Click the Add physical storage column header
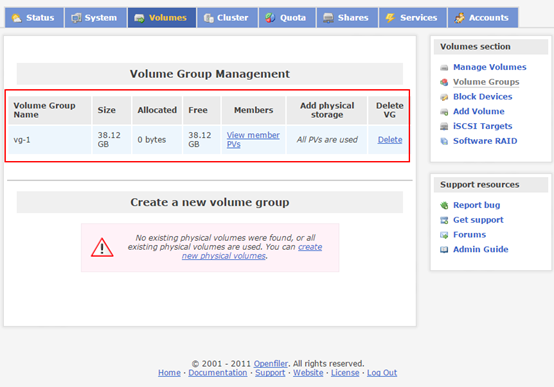Image resolution: width=554 pixels, height=387 pixels. [x=327, y=110]
